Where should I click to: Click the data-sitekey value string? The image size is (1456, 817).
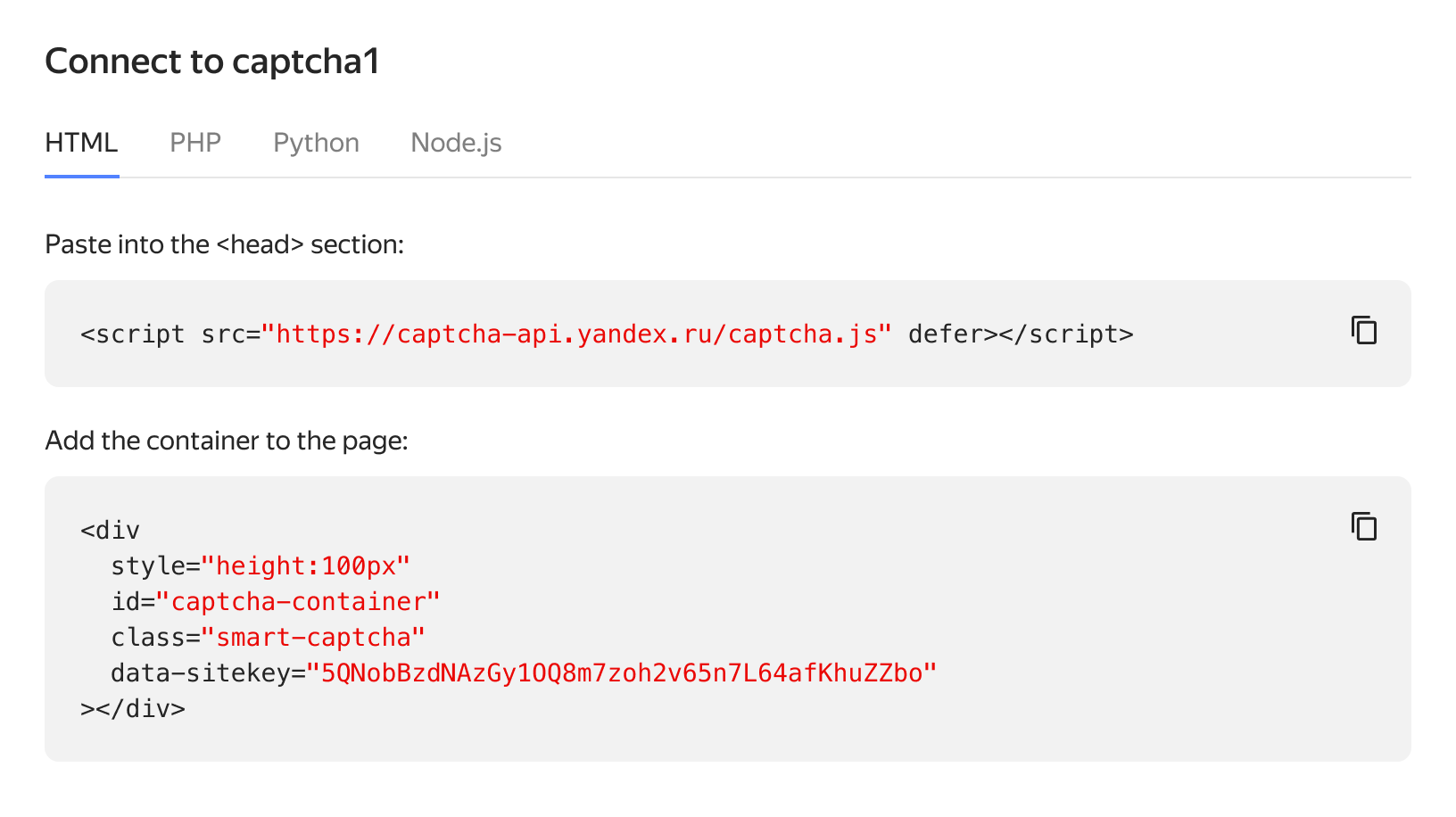point(622,673)
